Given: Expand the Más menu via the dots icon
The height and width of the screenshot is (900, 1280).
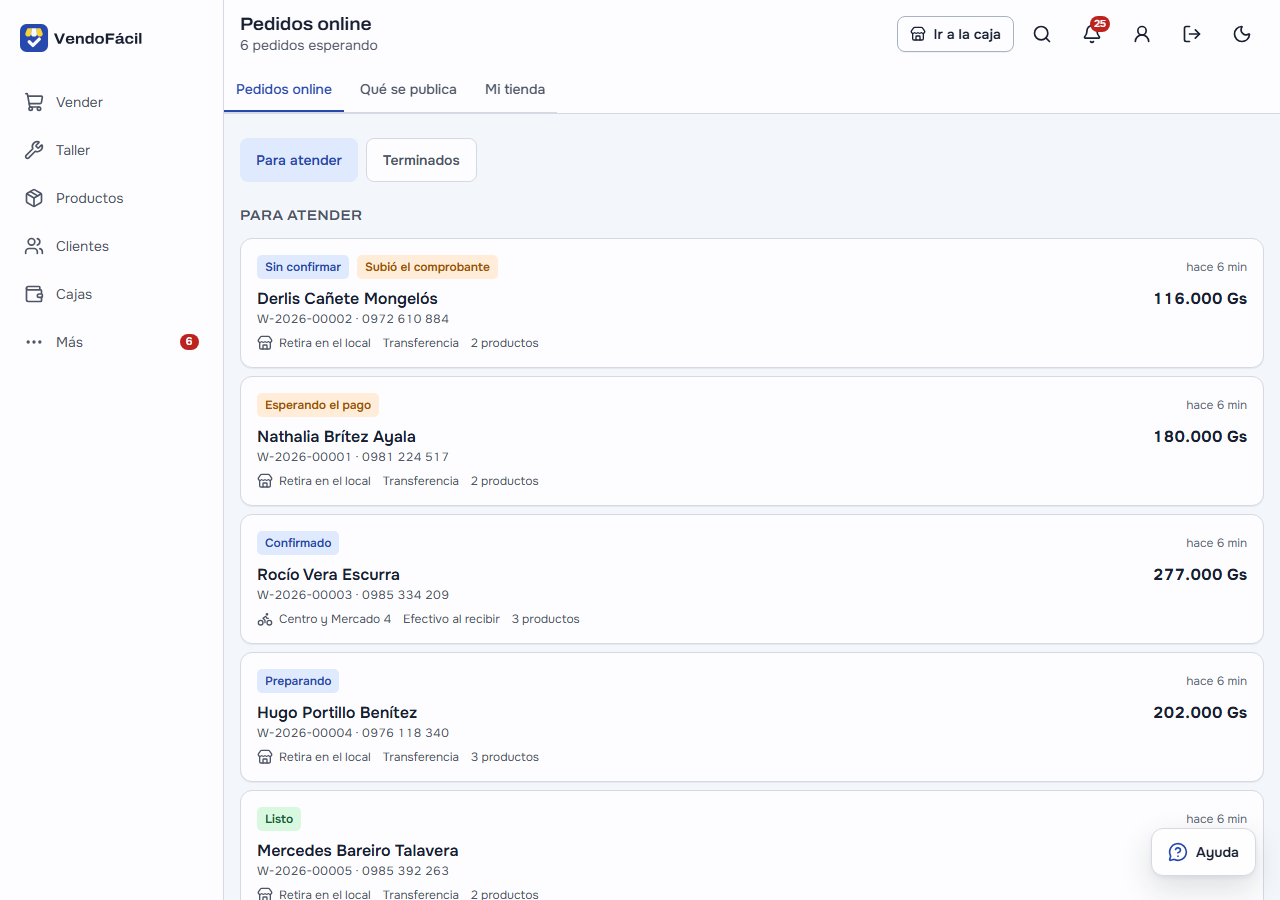Looking at the screenshot, I should tap(34, 342).
